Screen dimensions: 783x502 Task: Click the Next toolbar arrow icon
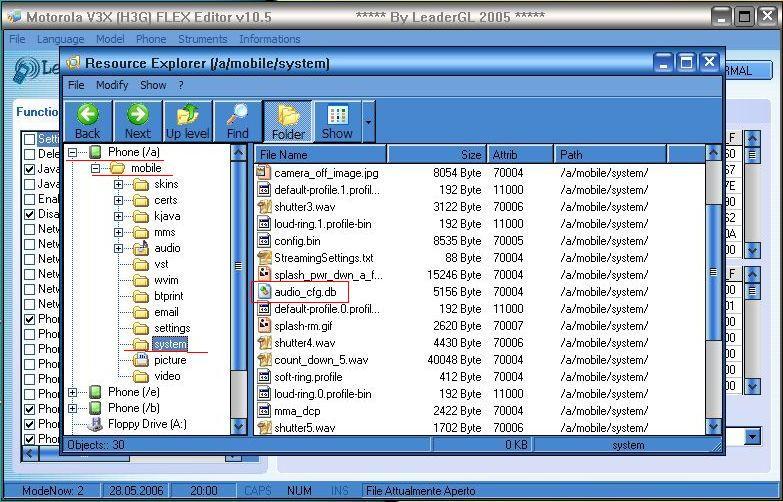[x=137, y=114]
